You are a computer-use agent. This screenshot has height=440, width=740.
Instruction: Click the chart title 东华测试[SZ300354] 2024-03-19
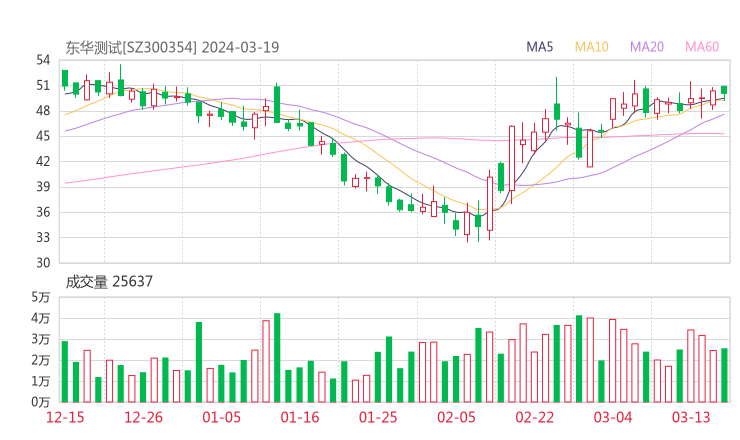point(172,48)
